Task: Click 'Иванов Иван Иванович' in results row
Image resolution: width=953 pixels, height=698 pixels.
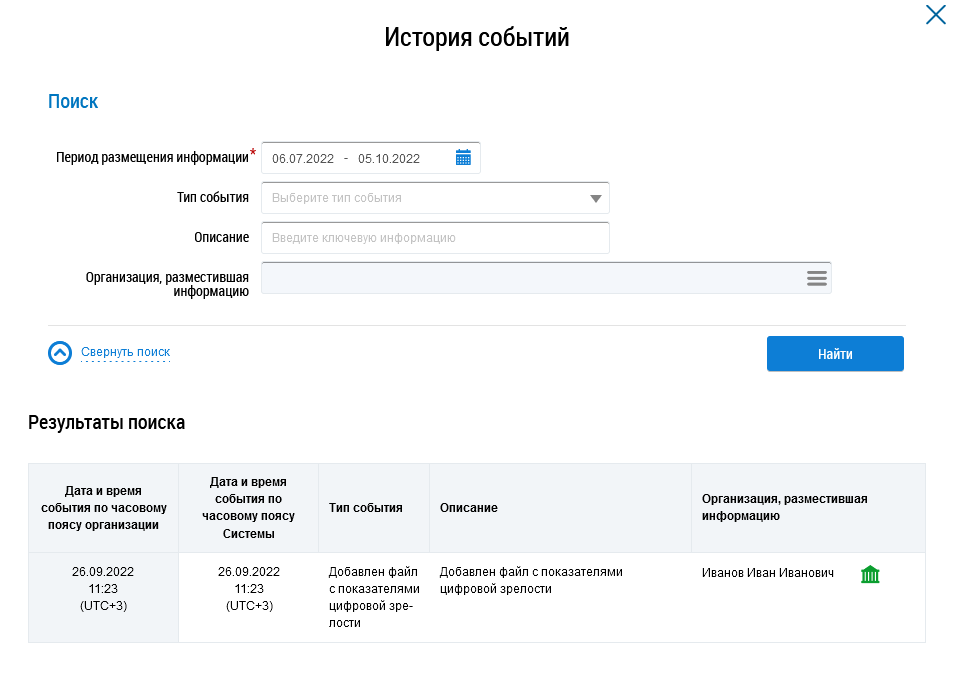Action: [x=768, y=573]
